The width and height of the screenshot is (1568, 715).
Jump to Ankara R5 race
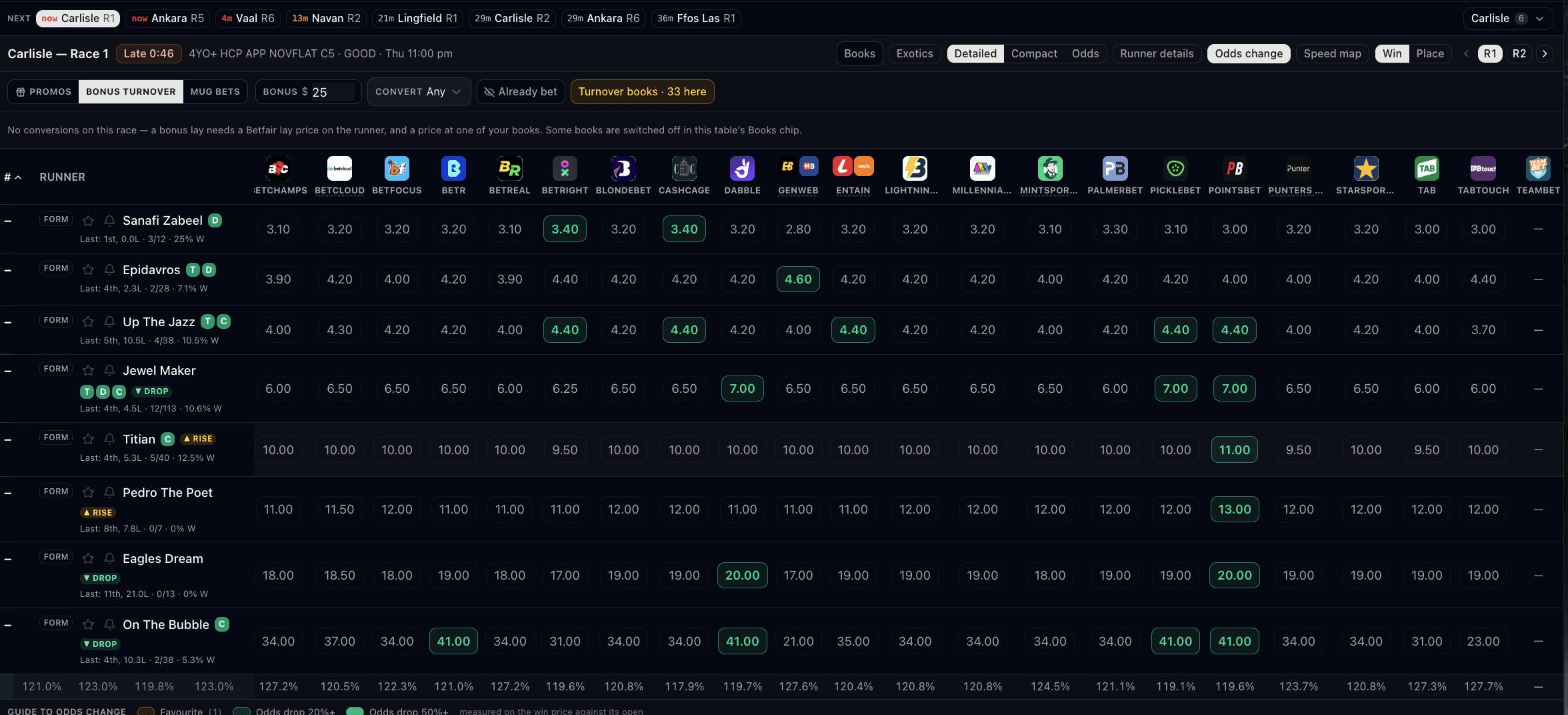tap(168, 18)
